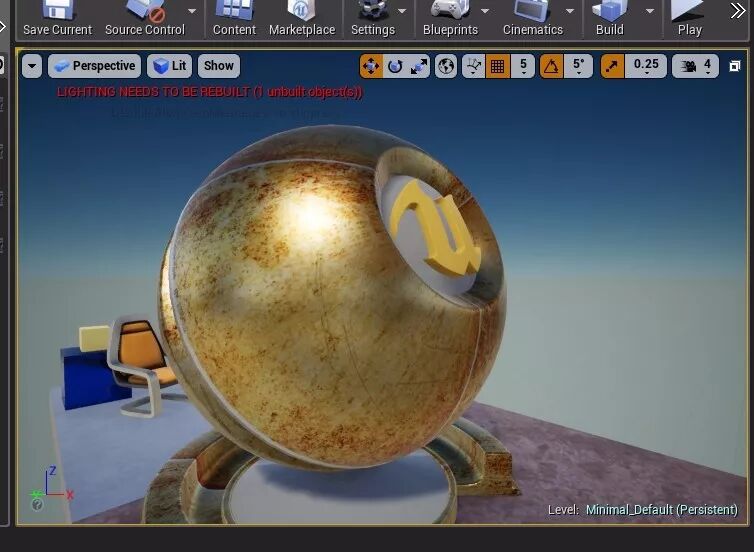Click the viewport axis gizmo help icon
The image size is (754, 552).
click(x=37, y=504)
